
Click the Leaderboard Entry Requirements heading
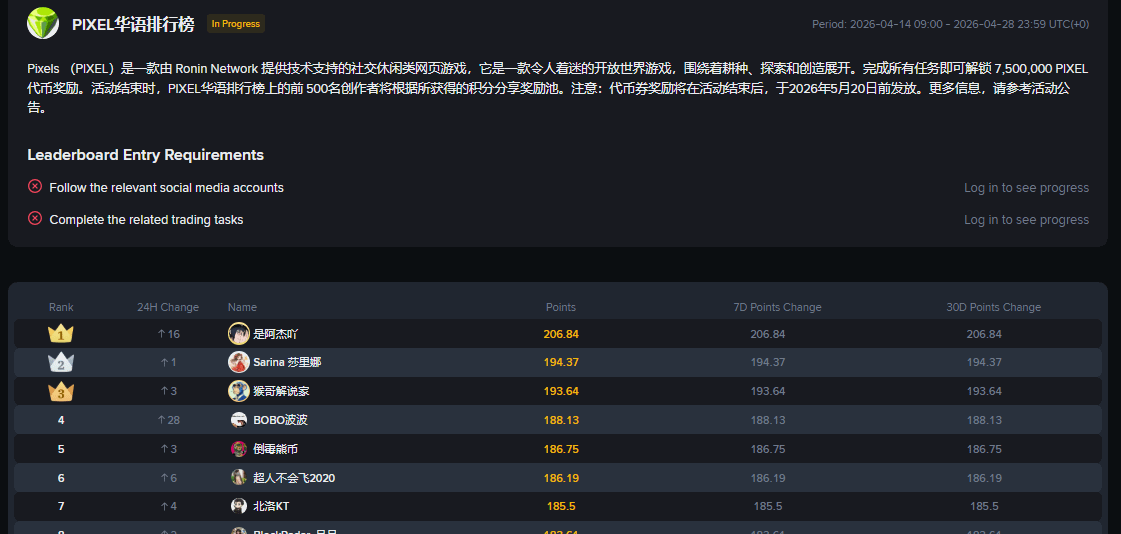coord(145,155)
